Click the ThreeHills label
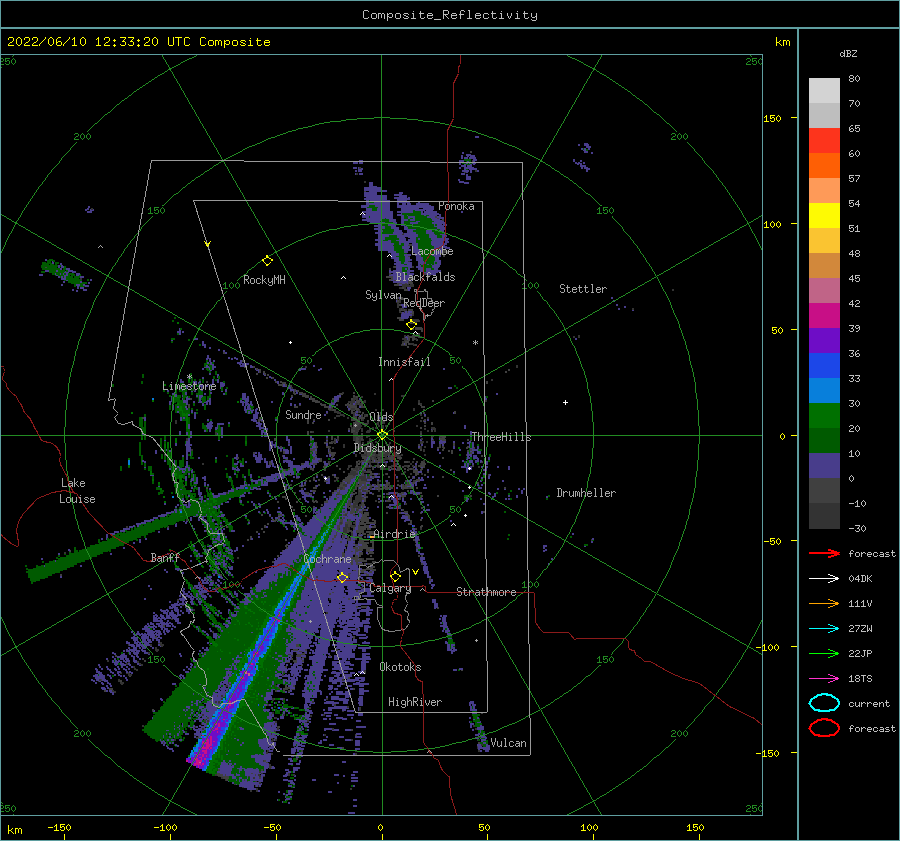Screen dimensions: 900x841 coord(501,437)
